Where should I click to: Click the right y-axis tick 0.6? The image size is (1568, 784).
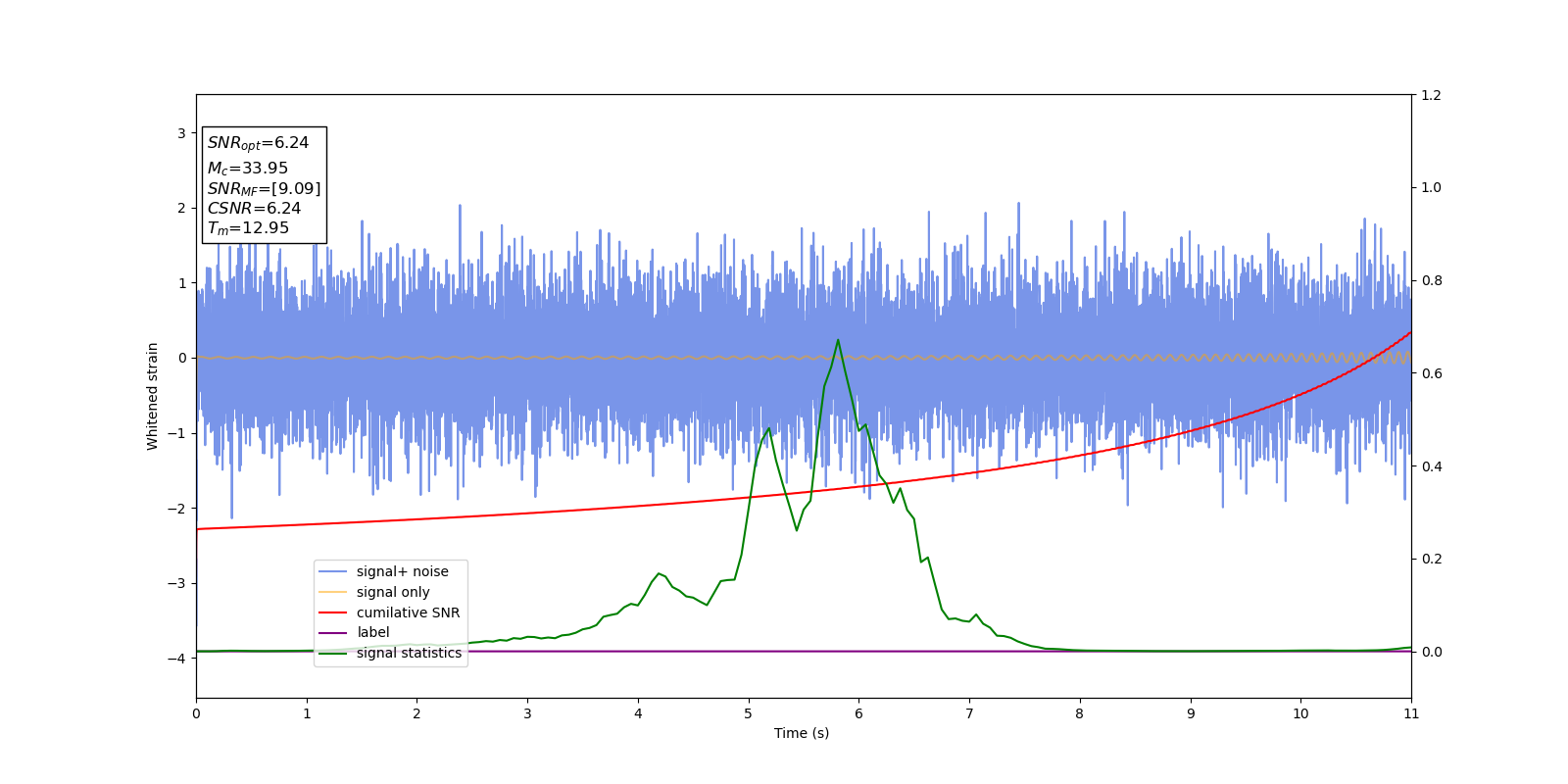(x=1431, y=373)
